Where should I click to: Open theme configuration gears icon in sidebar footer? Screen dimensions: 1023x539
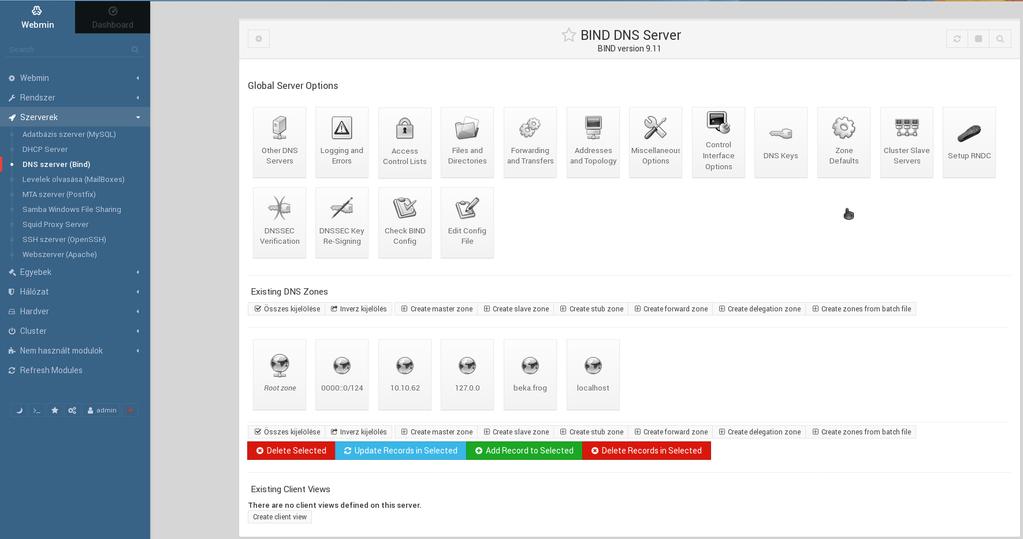pyautogui.click(x=72, y=410)
